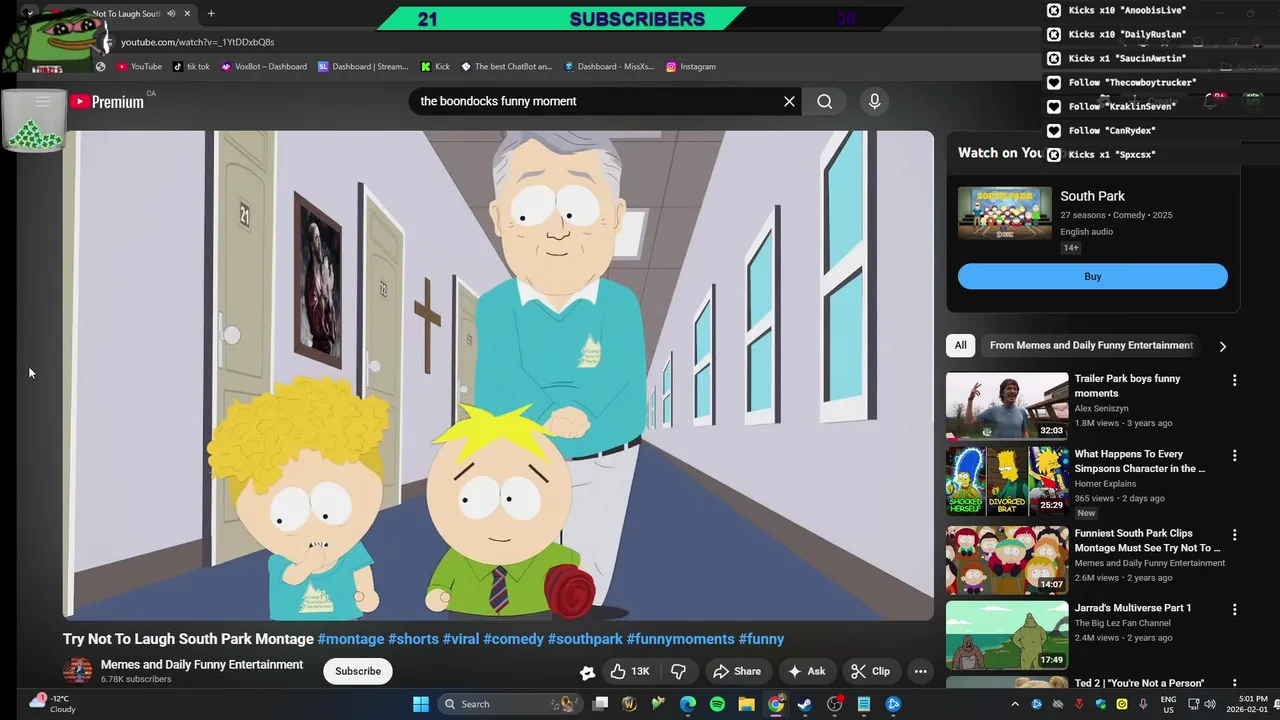1280x720 pixels.
Task: Open Jarrad's Multiverse Part 1 thumbnail
Action: click(x=1007, y=634)
